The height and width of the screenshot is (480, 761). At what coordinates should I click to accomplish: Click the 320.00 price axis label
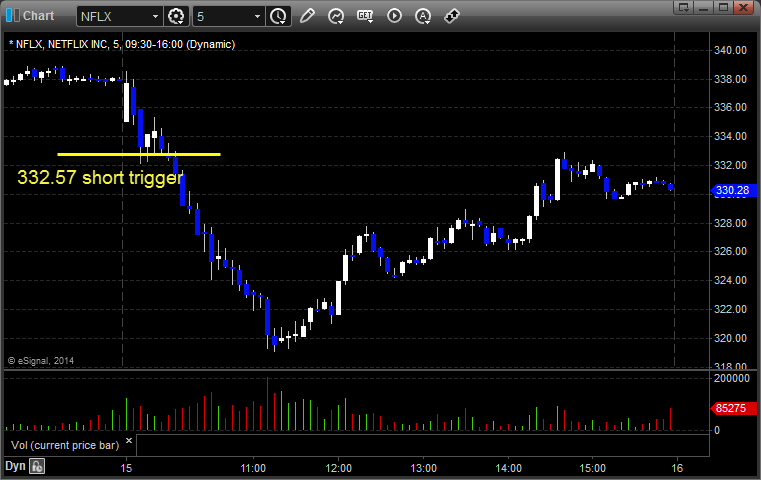pyautogui.click(x=730, y=338)
